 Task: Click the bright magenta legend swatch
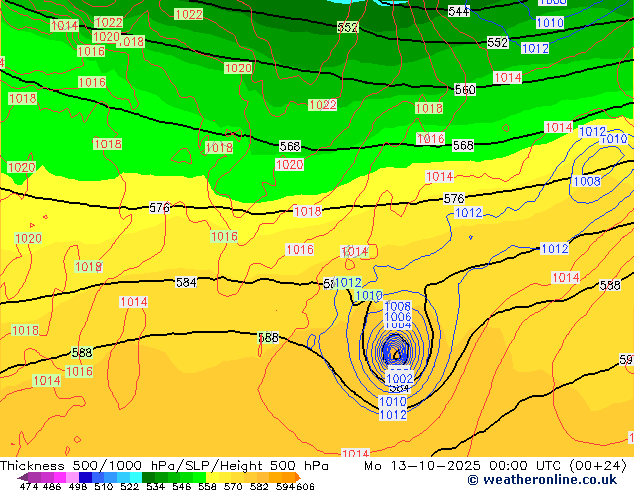pyautogui.click(x=60, y=477)
